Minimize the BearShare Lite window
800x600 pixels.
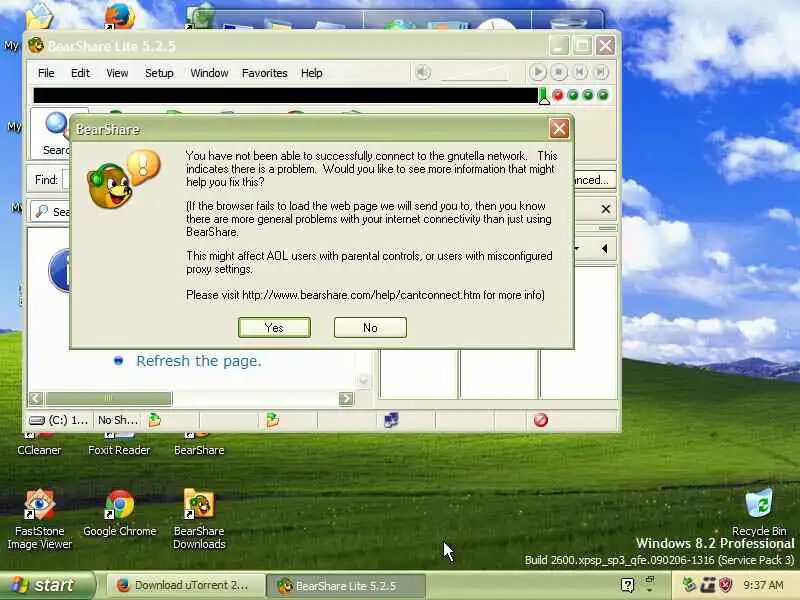(560, 46)
